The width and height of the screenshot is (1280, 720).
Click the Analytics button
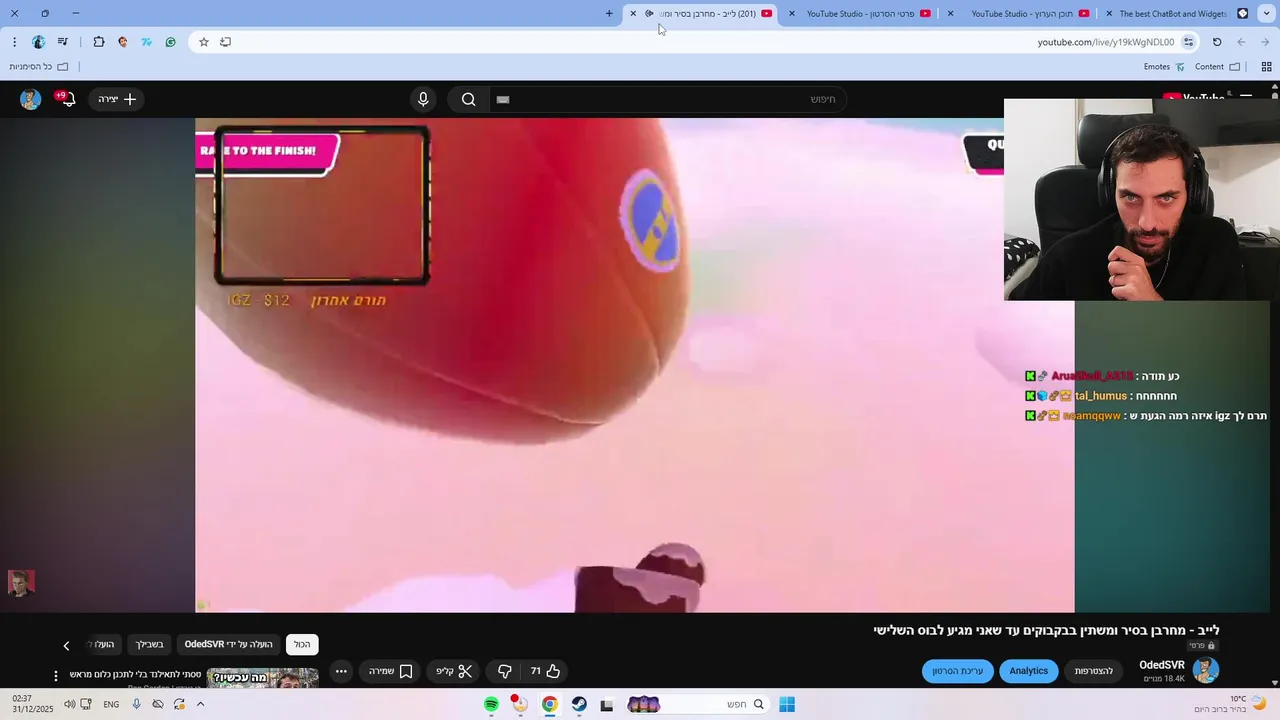[x=1028, y=671]
